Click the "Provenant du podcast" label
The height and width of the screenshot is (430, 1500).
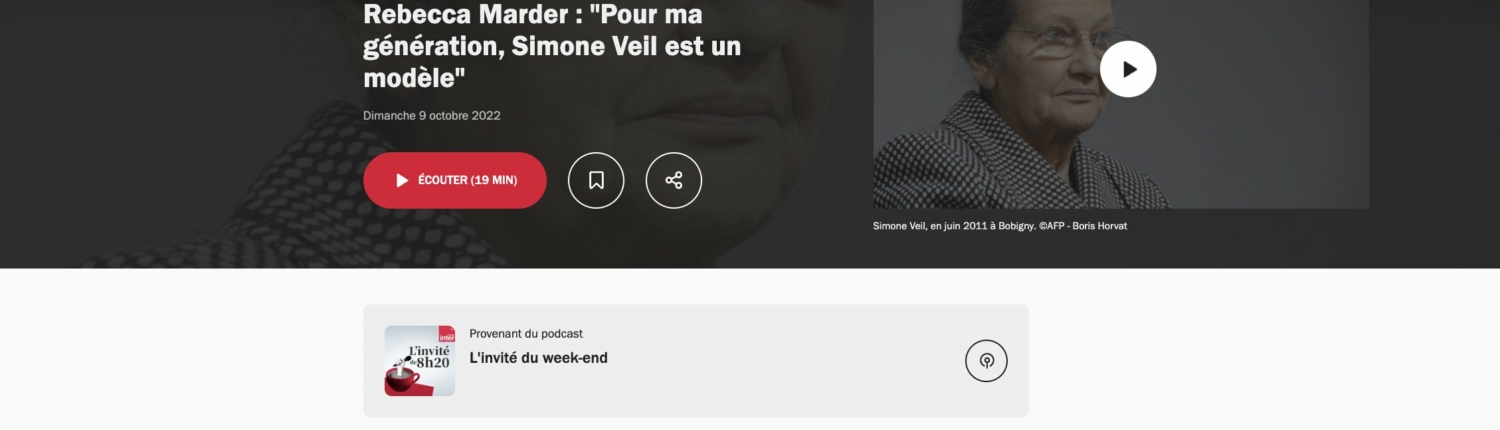click(526, 334)
